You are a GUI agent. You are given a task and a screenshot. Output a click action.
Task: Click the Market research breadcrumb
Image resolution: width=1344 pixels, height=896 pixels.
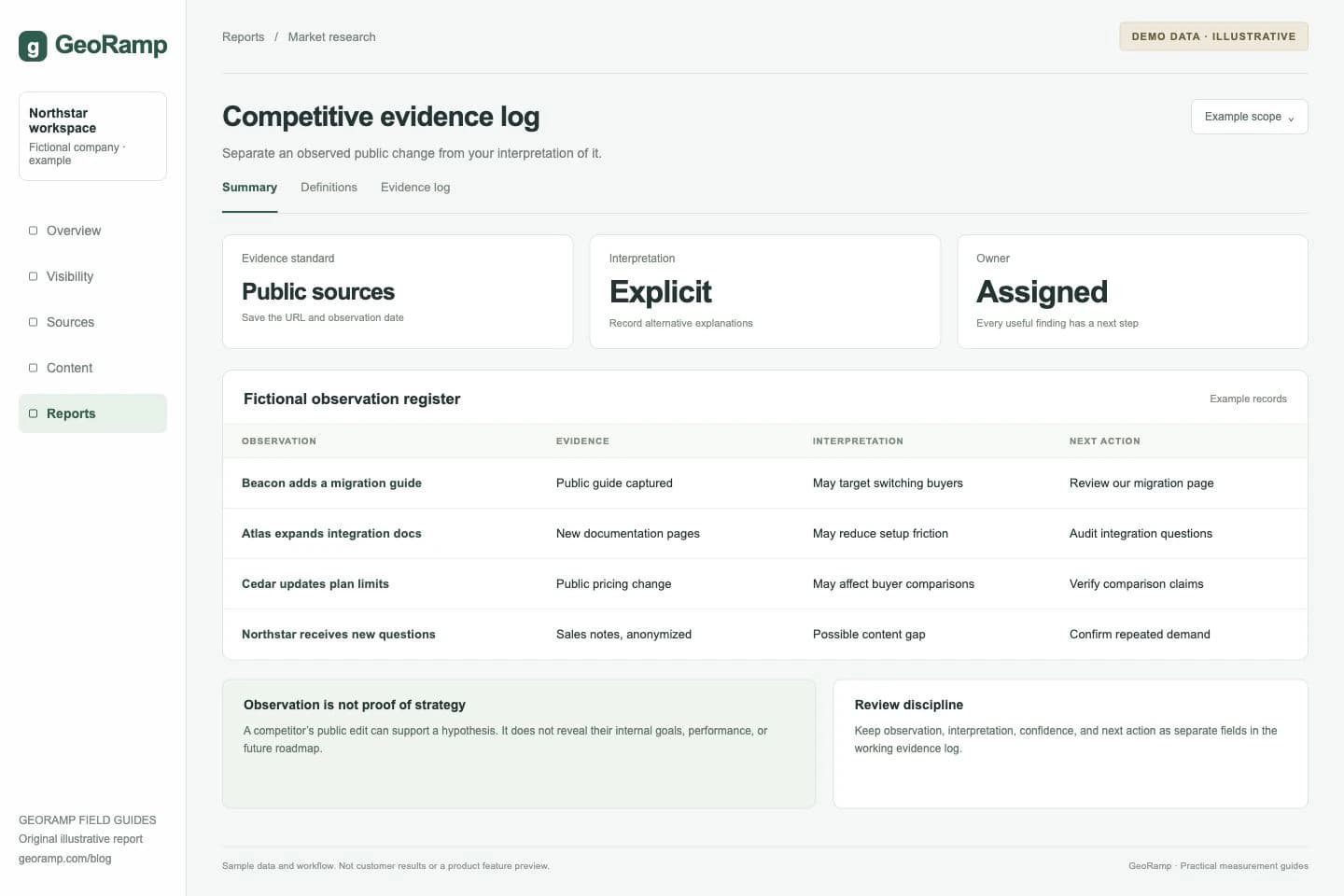coord(331,37)
